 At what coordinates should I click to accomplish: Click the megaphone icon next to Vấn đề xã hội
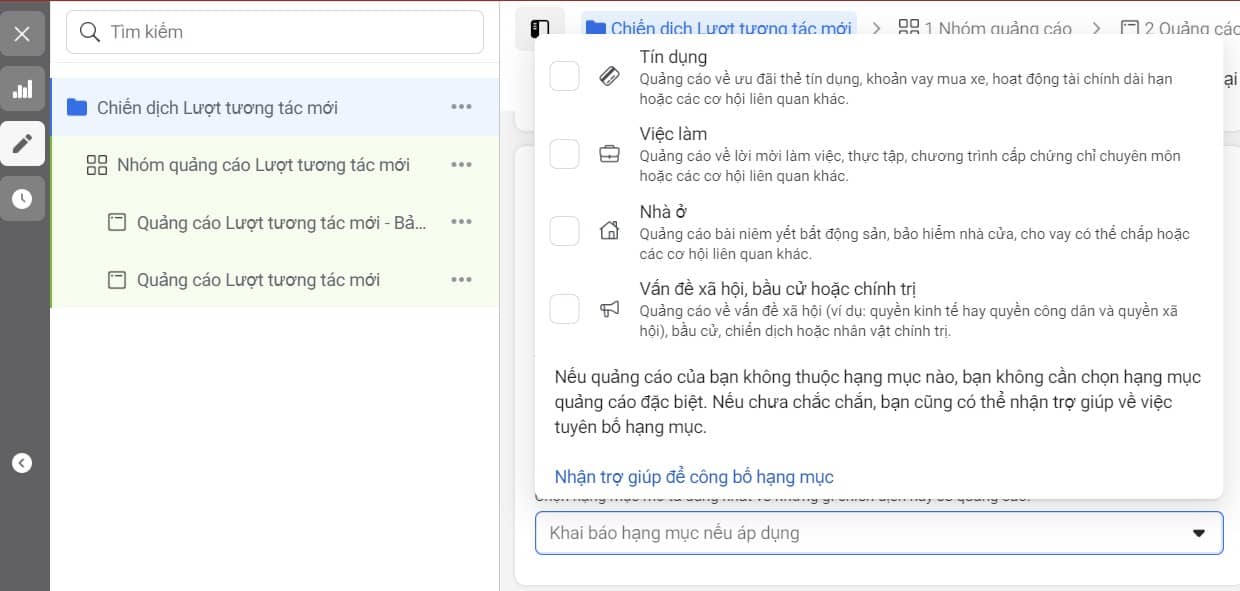point(609,309)
